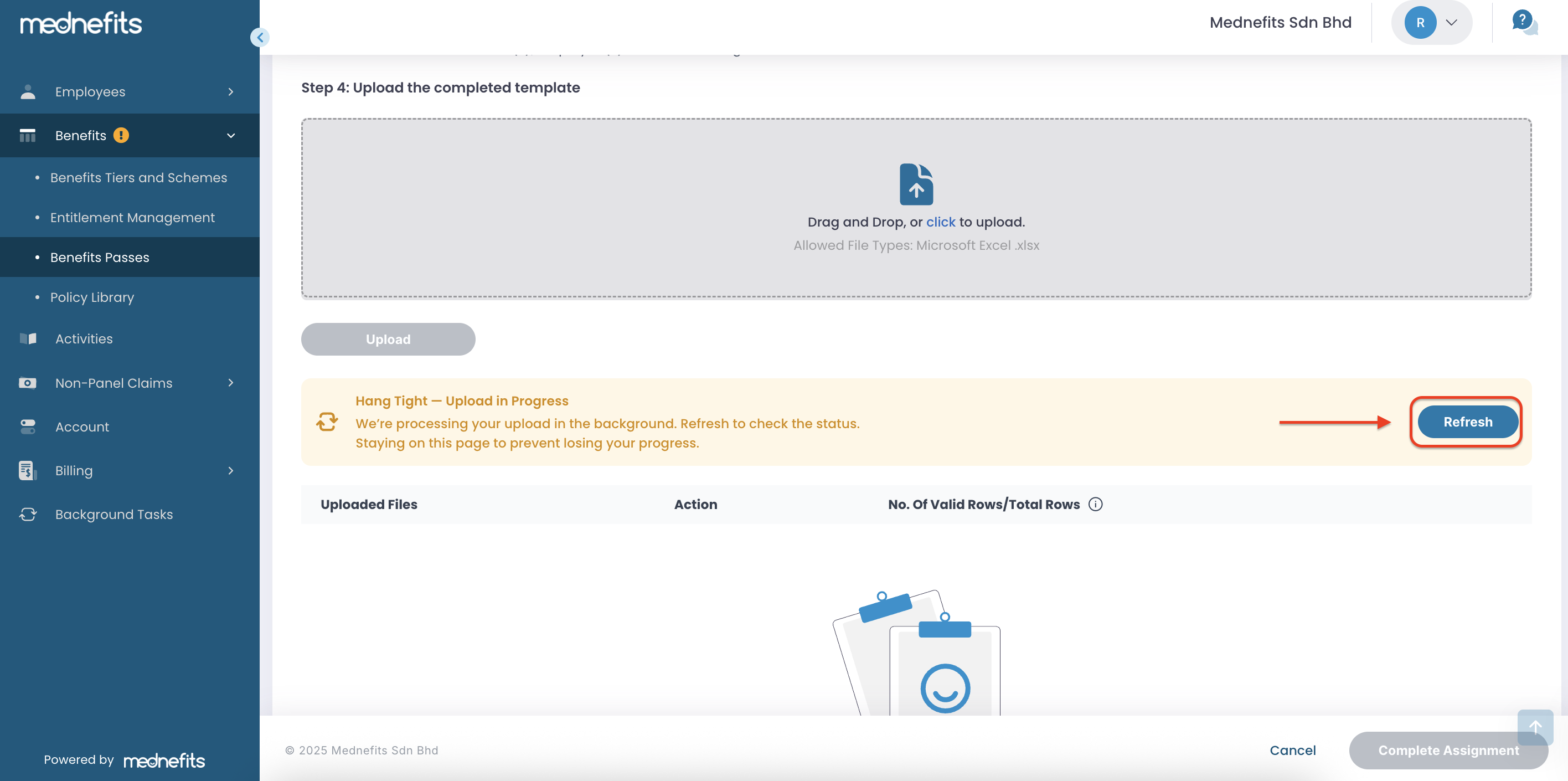Click the file upload icon in drop zone

(x=916, y=184)
